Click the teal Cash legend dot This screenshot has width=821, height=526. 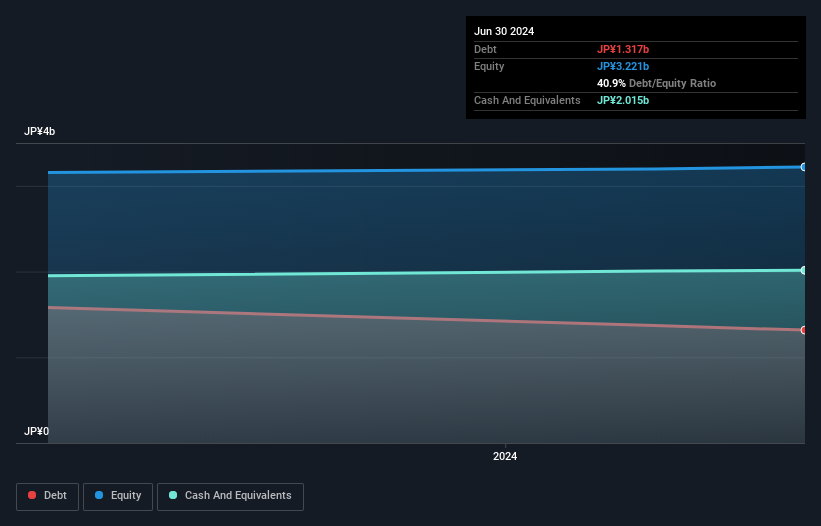[x=173, y=495]
